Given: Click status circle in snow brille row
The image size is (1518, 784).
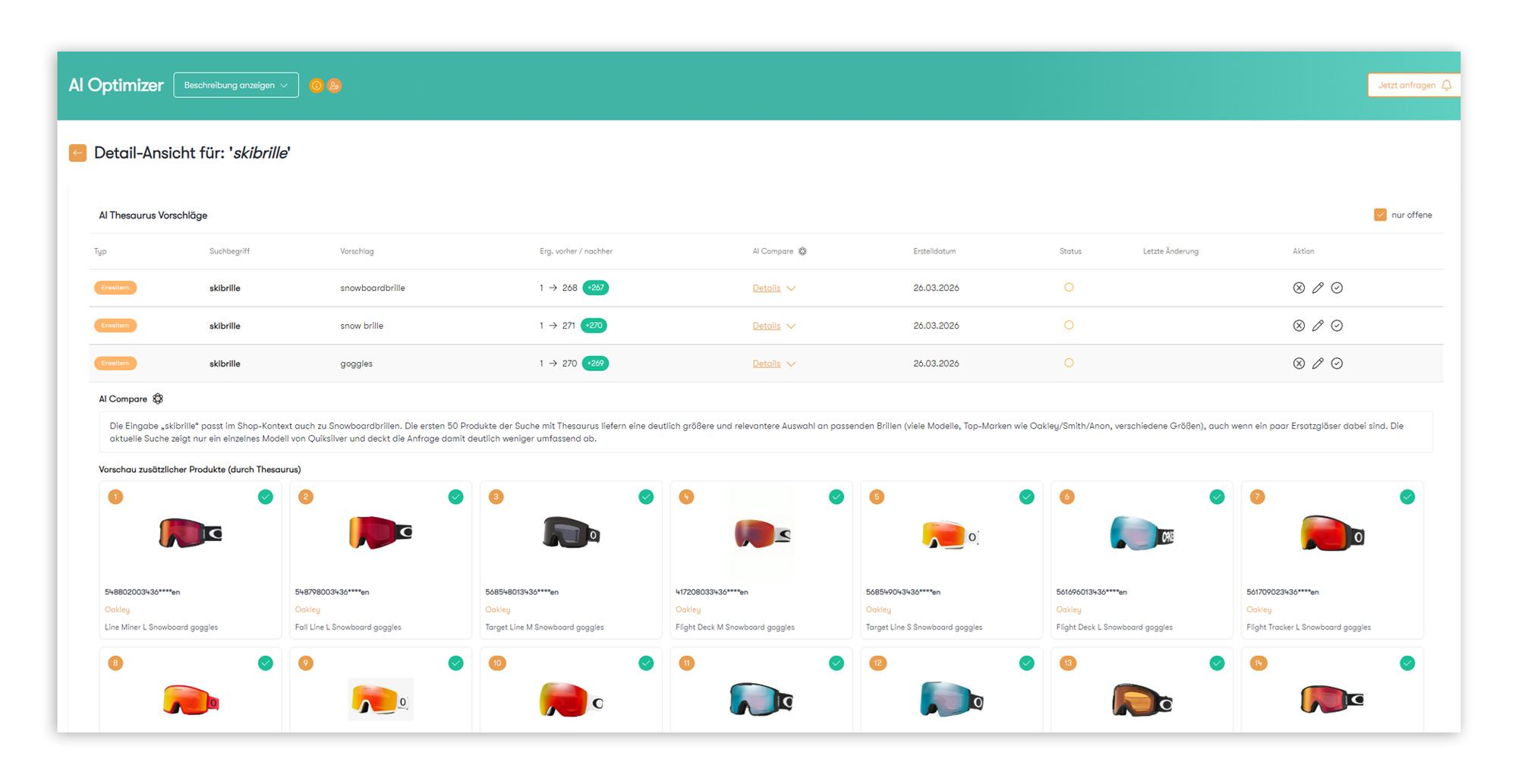Looking at the screenshot, I should coord(1069,326).
